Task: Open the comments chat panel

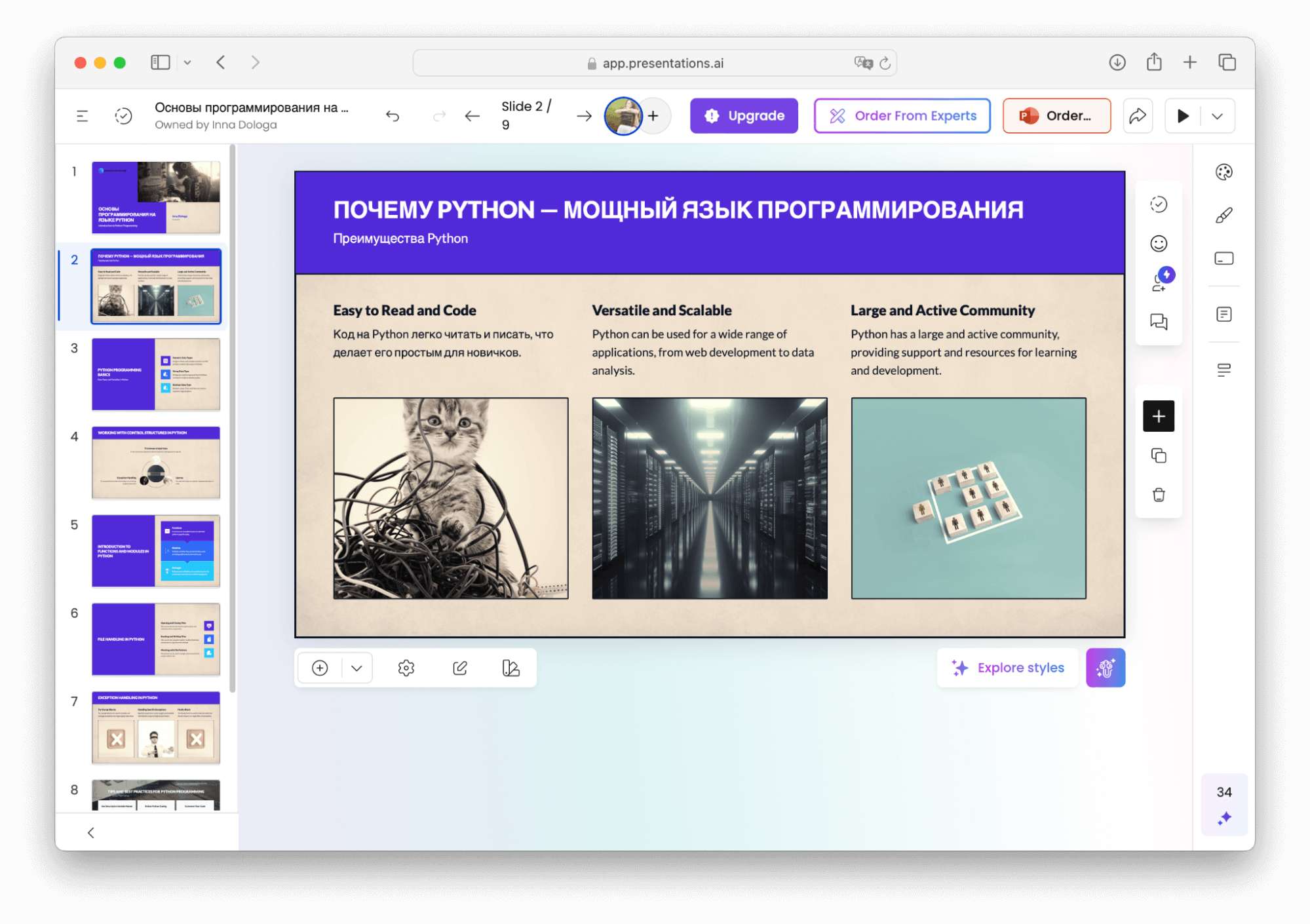Action: point(1159,322)
